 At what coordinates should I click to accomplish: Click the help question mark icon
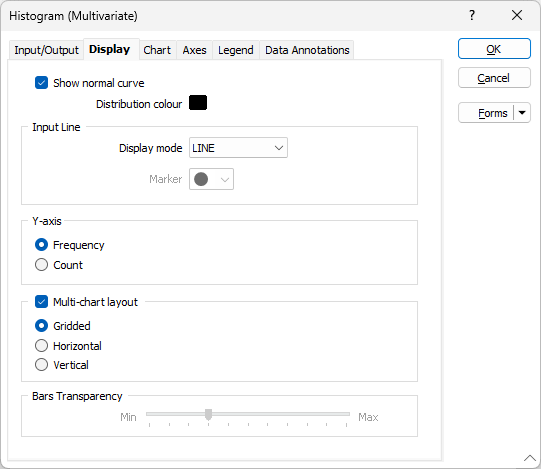(472, 15)
